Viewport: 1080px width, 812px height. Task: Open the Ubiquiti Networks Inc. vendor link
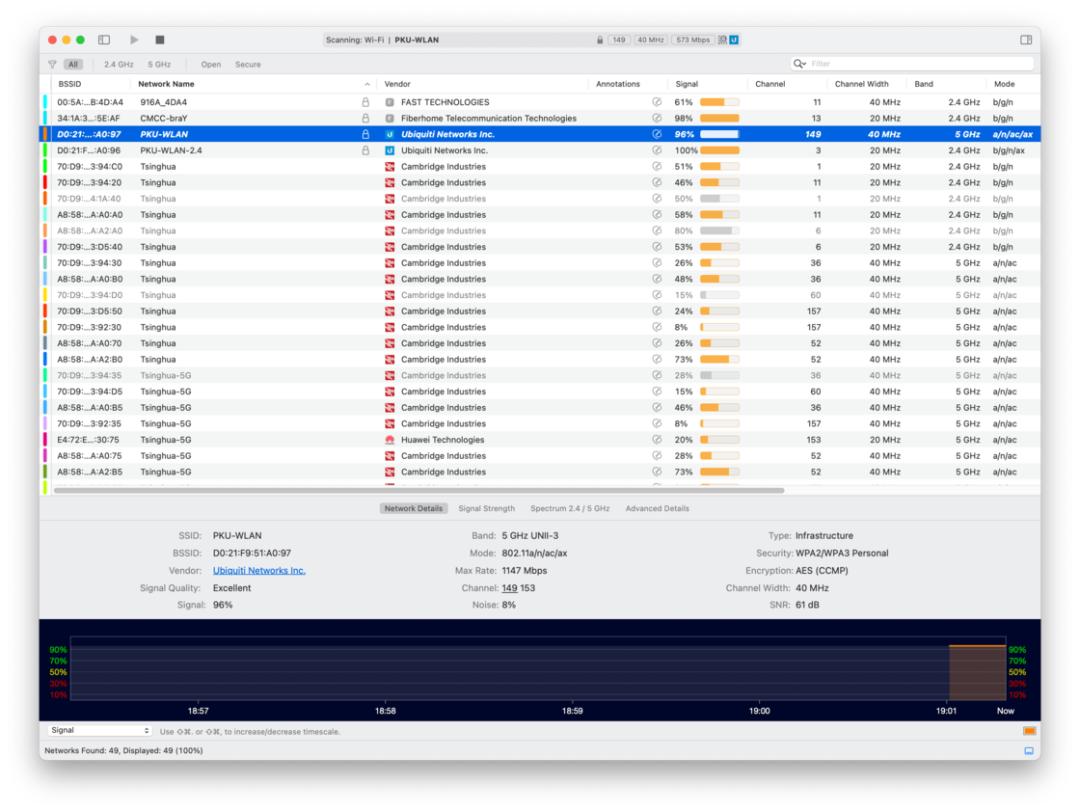pyautogui.click(x=259, y=570)
